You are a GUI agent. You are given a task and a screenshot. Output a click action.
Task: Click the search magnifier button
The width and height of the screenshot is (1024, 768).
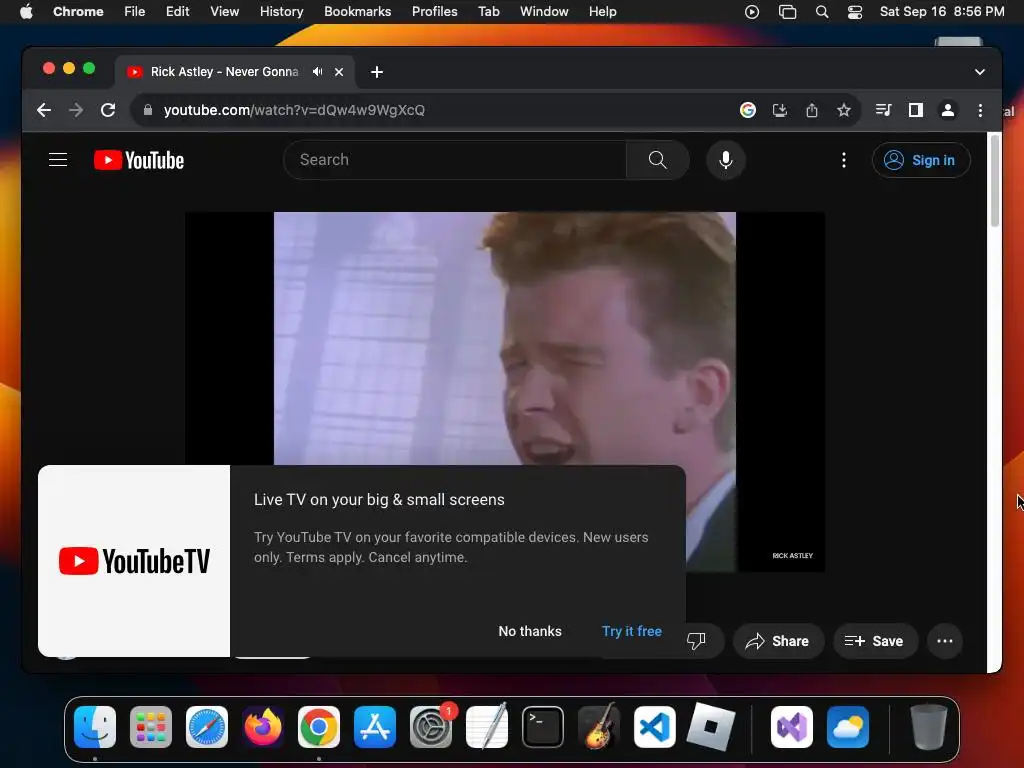(657, 160)
